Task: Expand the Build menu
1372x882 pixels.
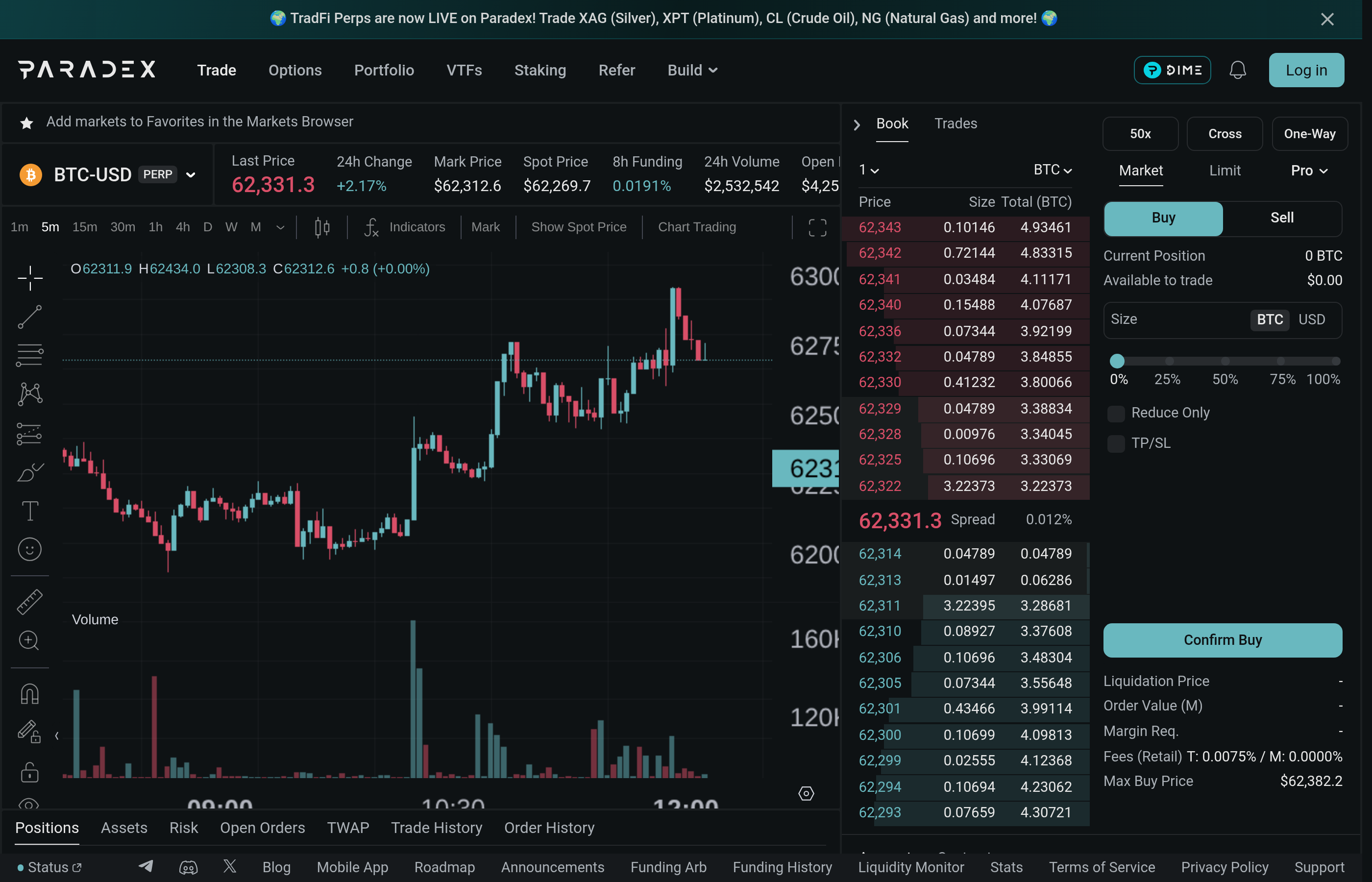Action: (x=692, y=70)
